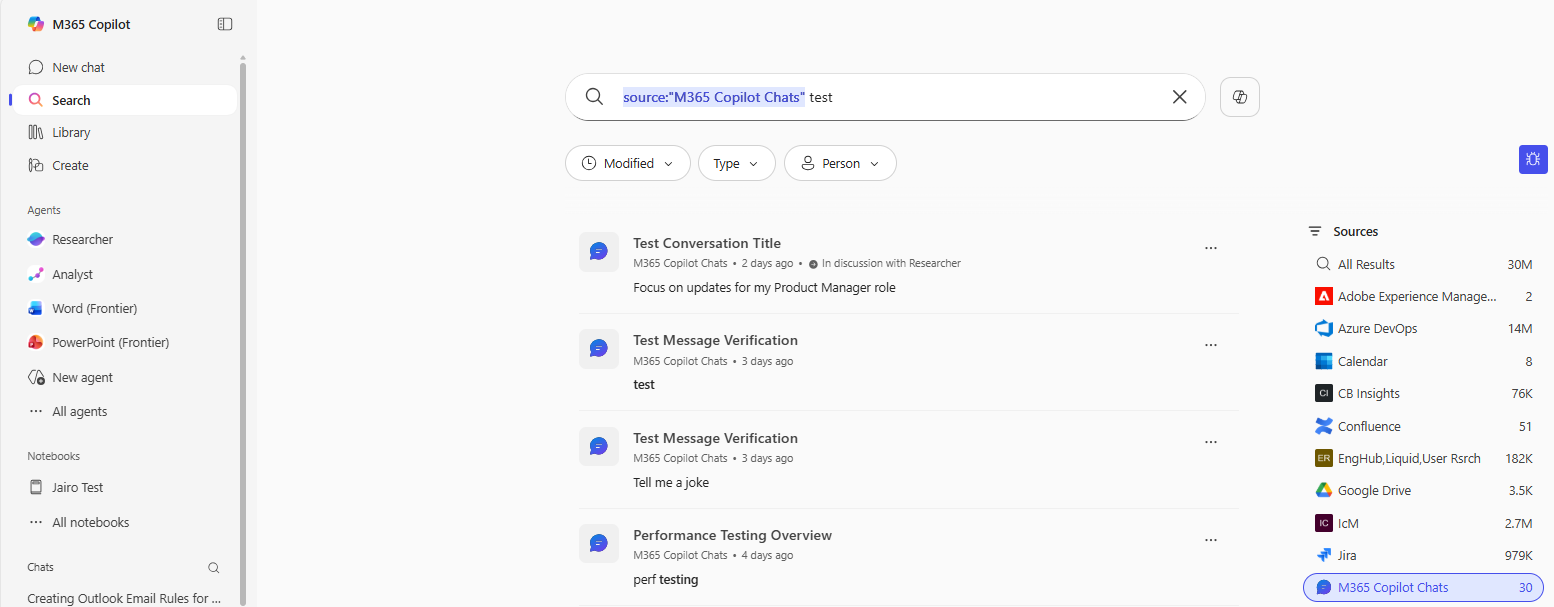
Task: Select the M365 Copilot Chats source
Action: pyautogui.click(x=1423, y=587)
